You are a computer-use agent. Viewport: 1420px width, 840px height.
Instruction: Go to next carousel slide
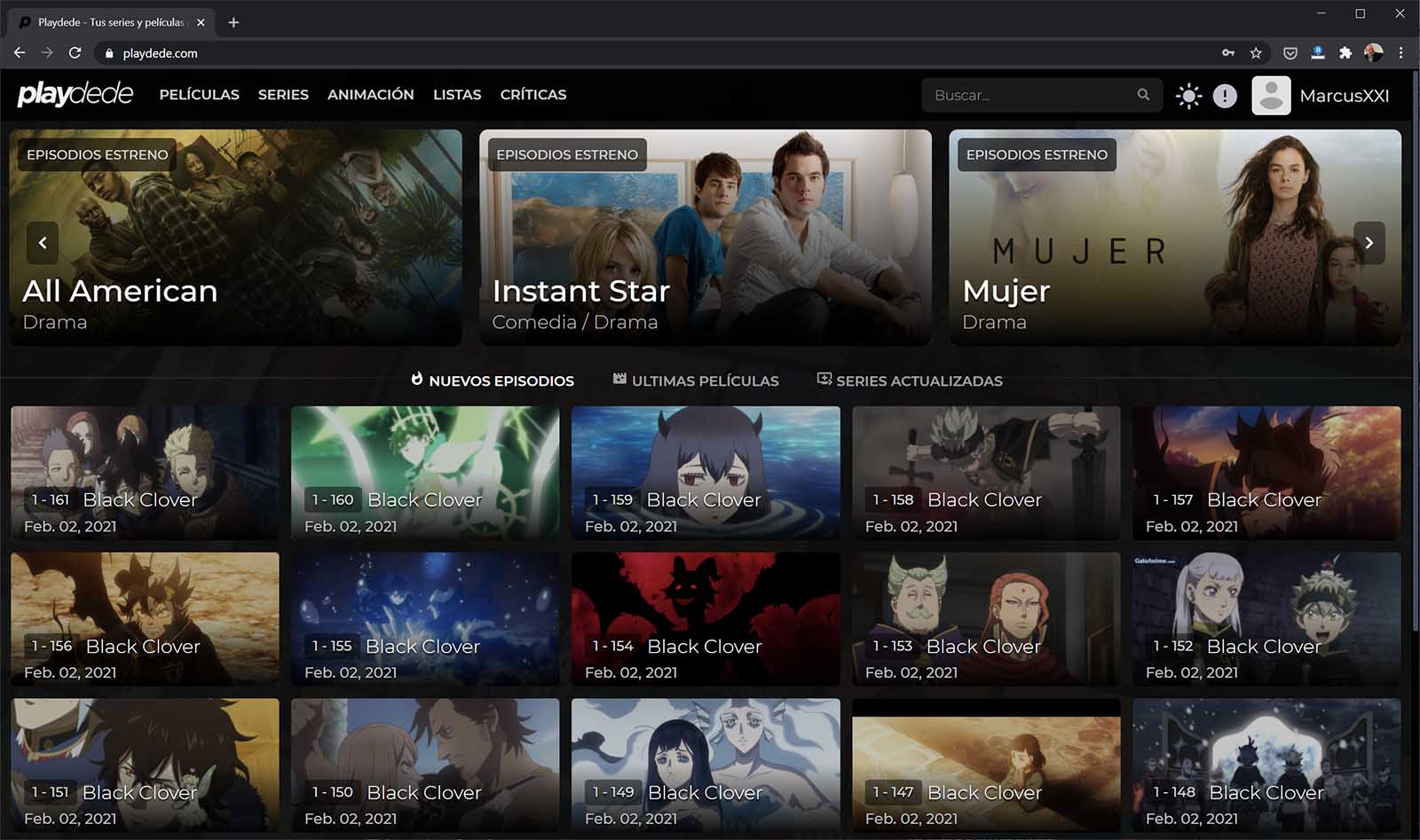(x=1369, y=242)
